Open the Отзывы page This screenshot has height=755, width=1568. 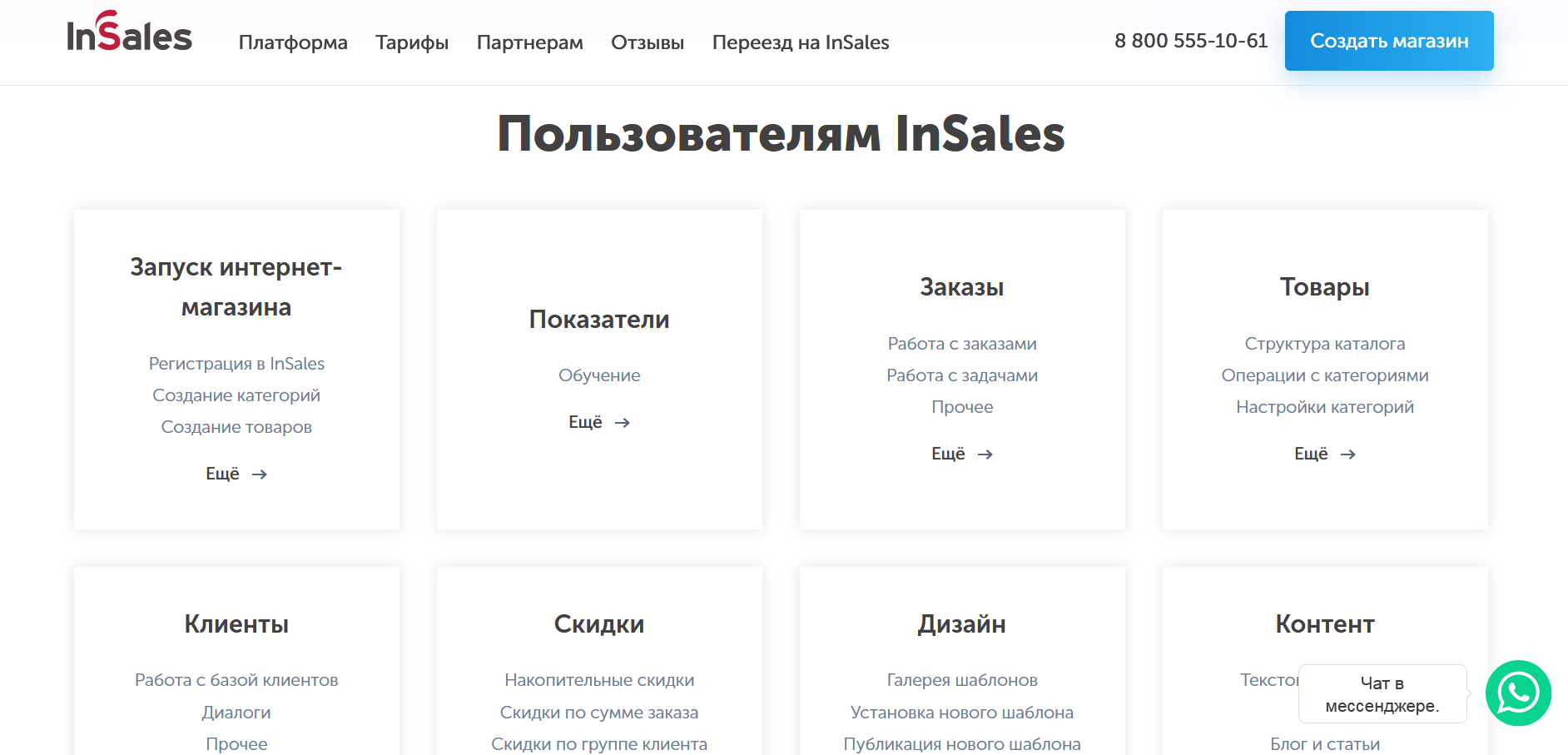pos(648,42)
